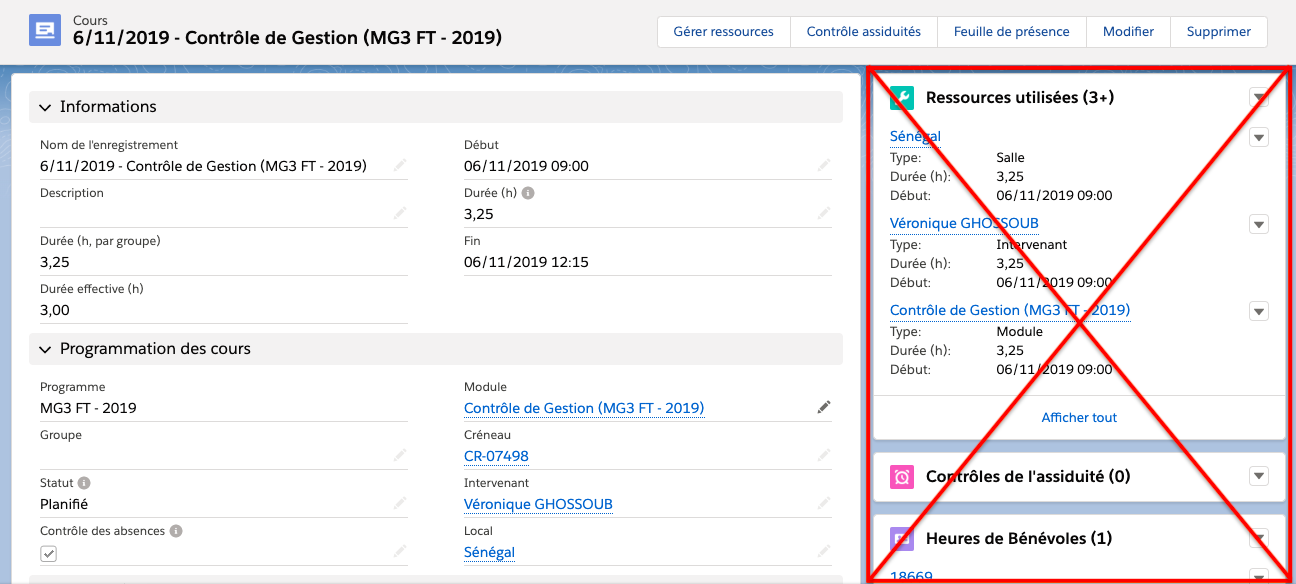The image size is (1296, 584).
Task: Click the pencil icon next to Début
Action: pos(824,166)
